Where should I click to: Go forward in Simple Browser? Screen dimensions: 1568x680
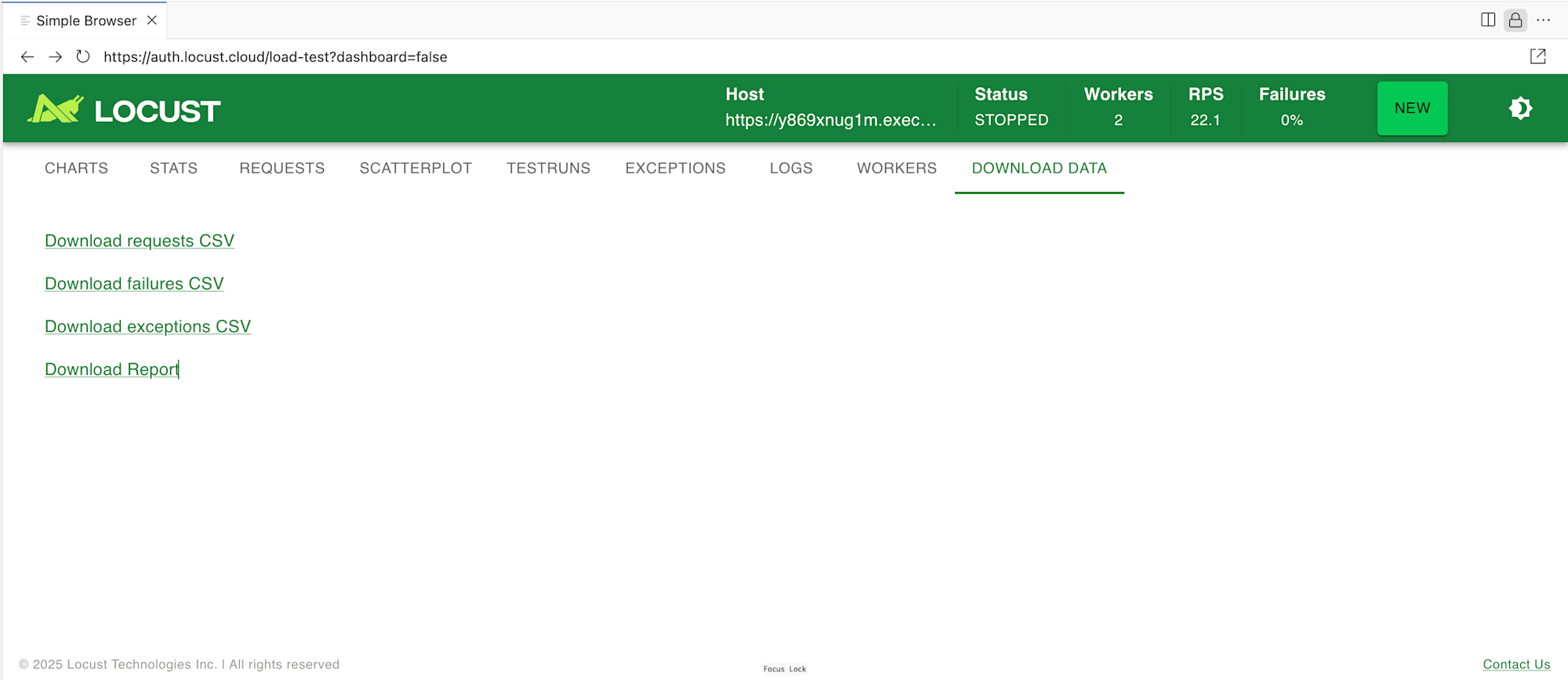pyautogui.click(x=55, y=57)
